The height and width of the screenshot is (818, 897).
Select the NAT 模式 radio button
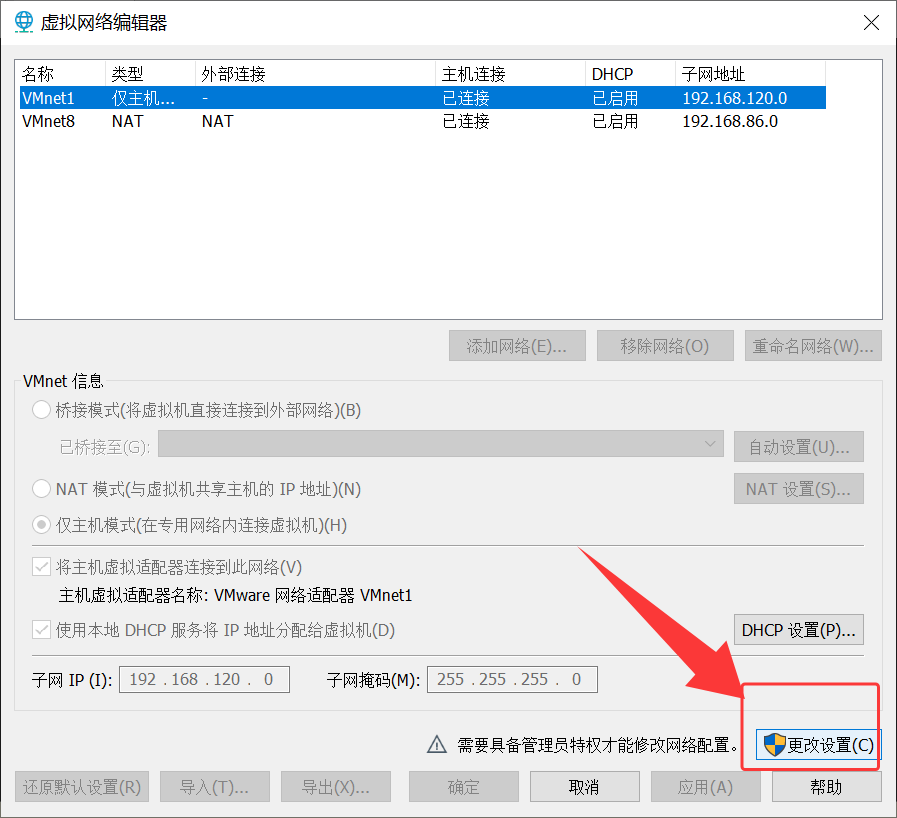click(x=41, y=489)
